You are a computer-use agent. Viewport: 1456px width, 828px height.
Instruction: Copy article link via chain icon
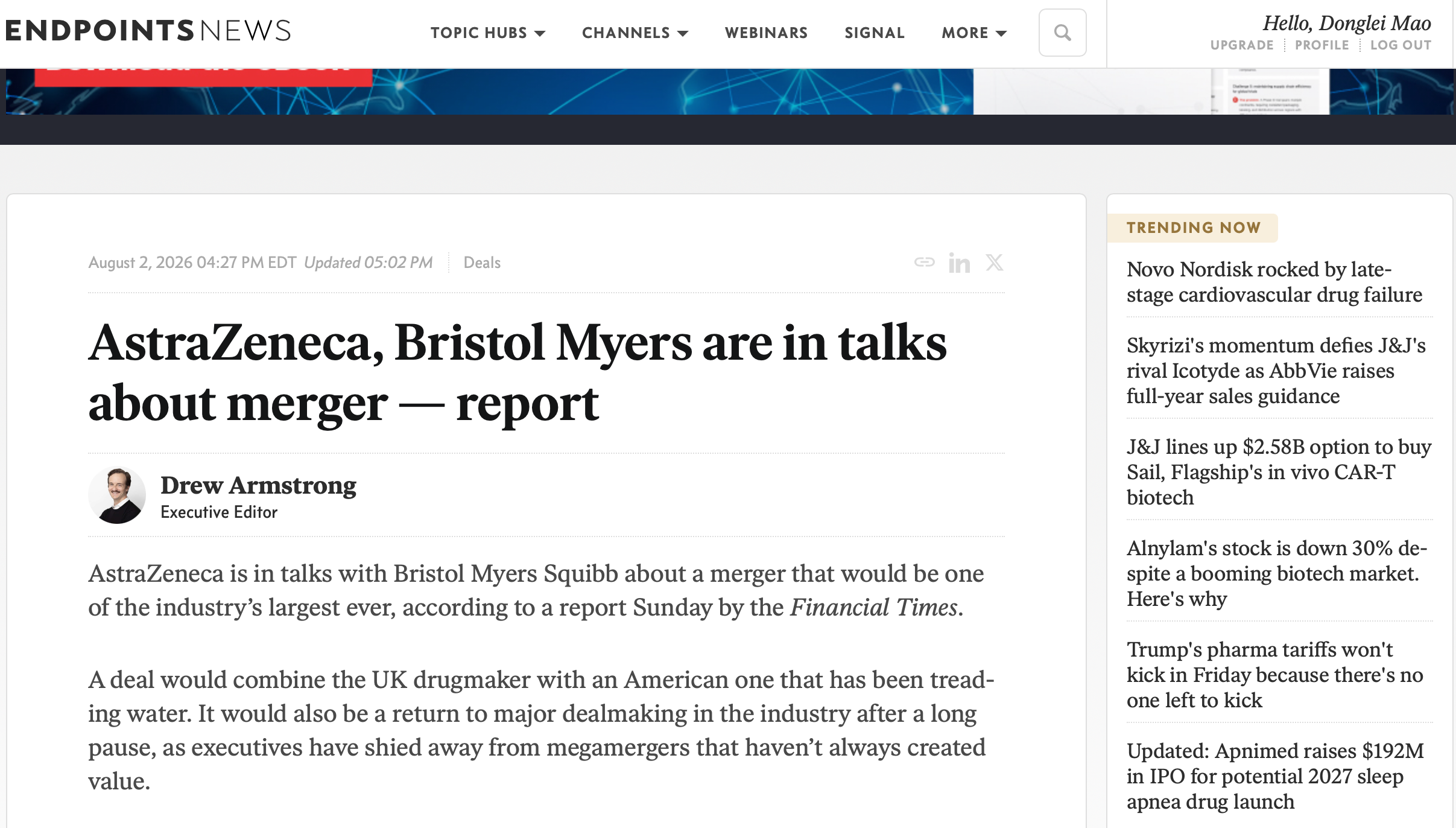pyautogui.click(x=924, y=262)
